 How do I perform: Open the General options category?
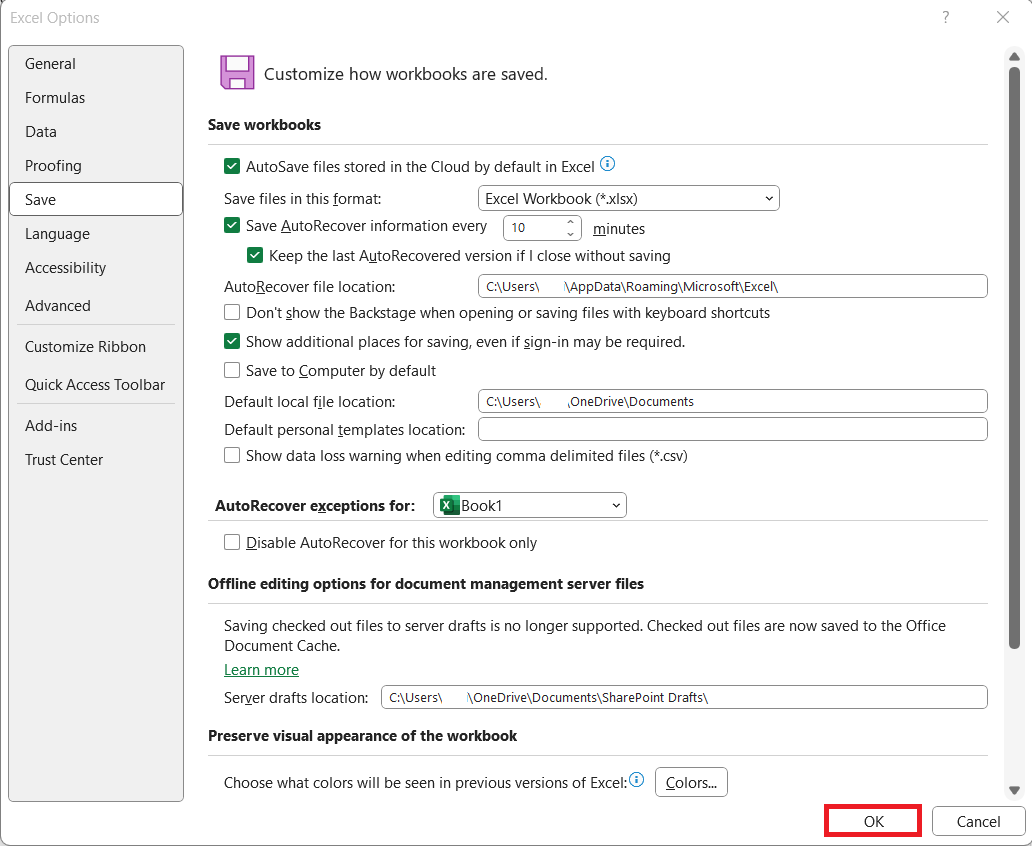(96, 64)
